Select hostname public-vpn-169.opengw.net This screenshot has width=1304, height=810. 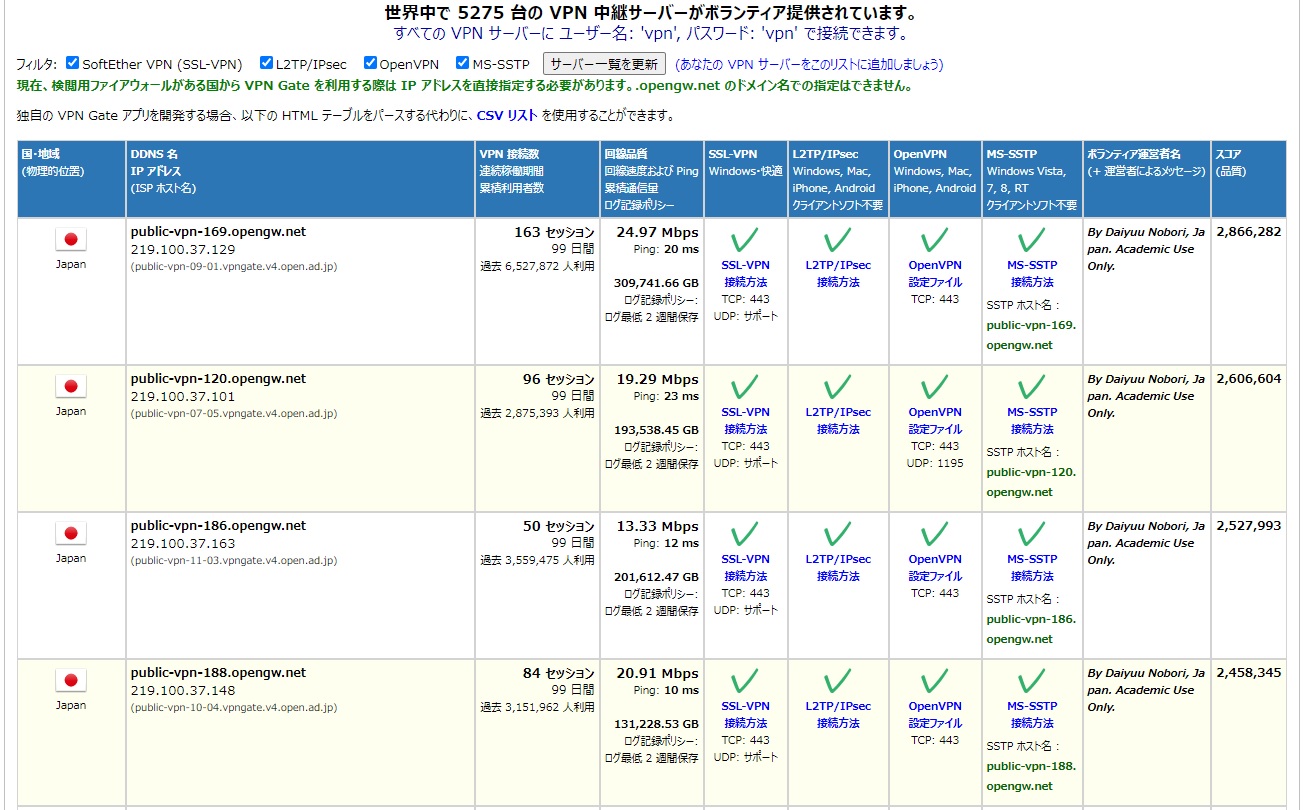[218, 232]
